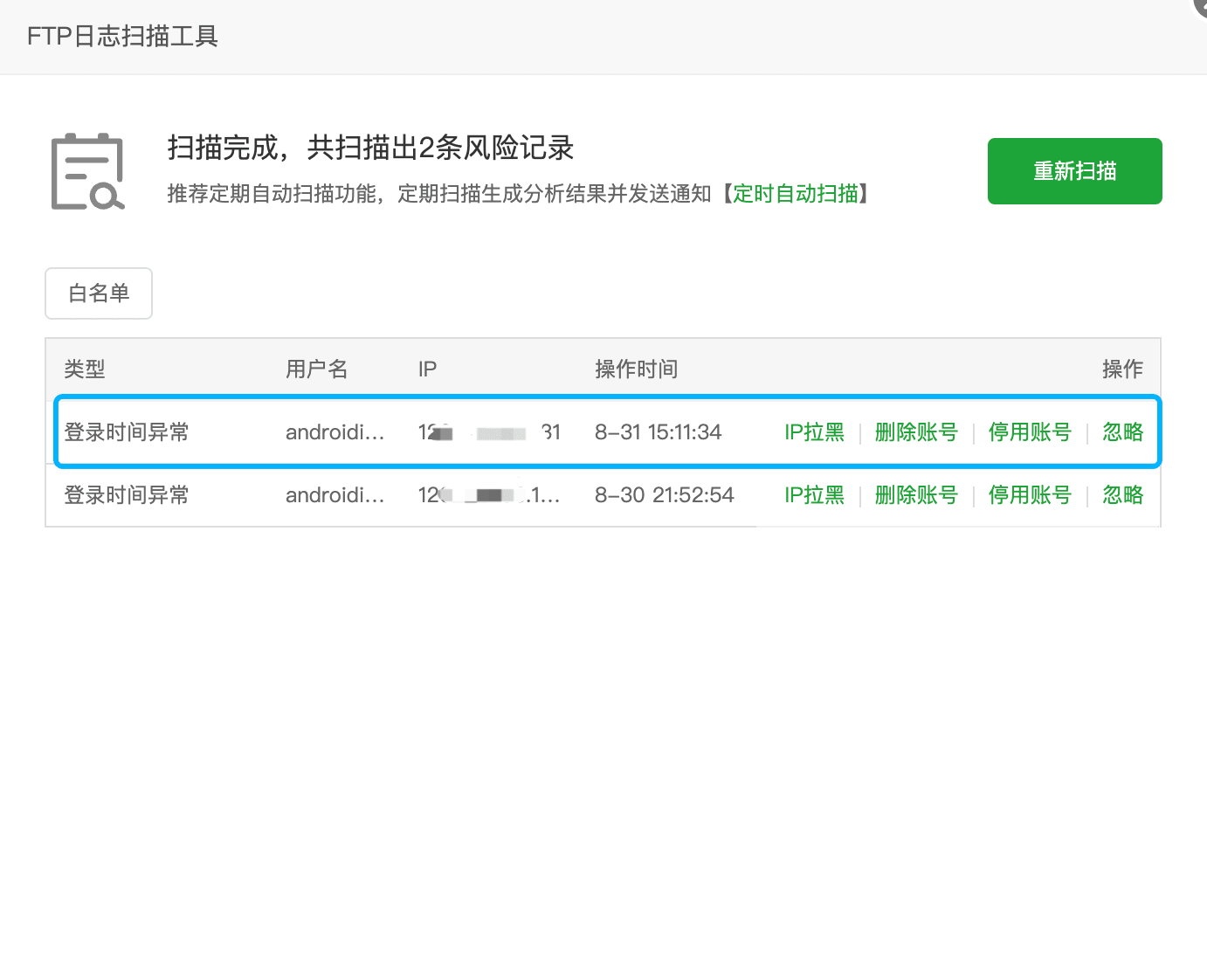Click the FTP日志扫描工具 window title
1207x980 pixels.
point(122,37)
